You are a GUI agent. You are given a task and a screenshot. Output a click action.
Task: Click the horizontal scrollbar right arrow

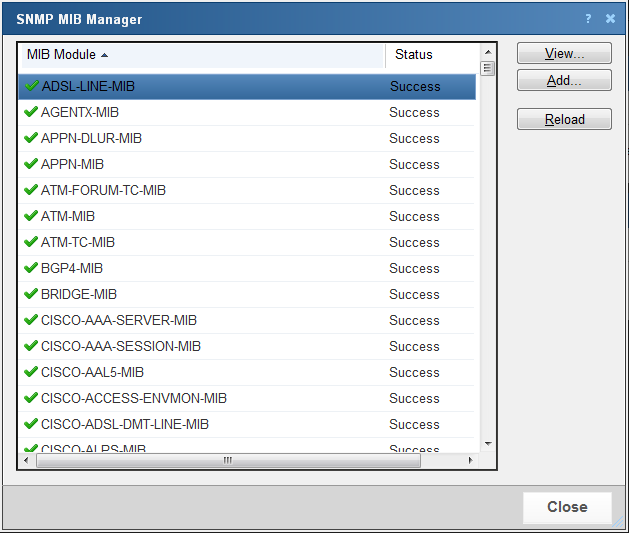click(471, 461)
